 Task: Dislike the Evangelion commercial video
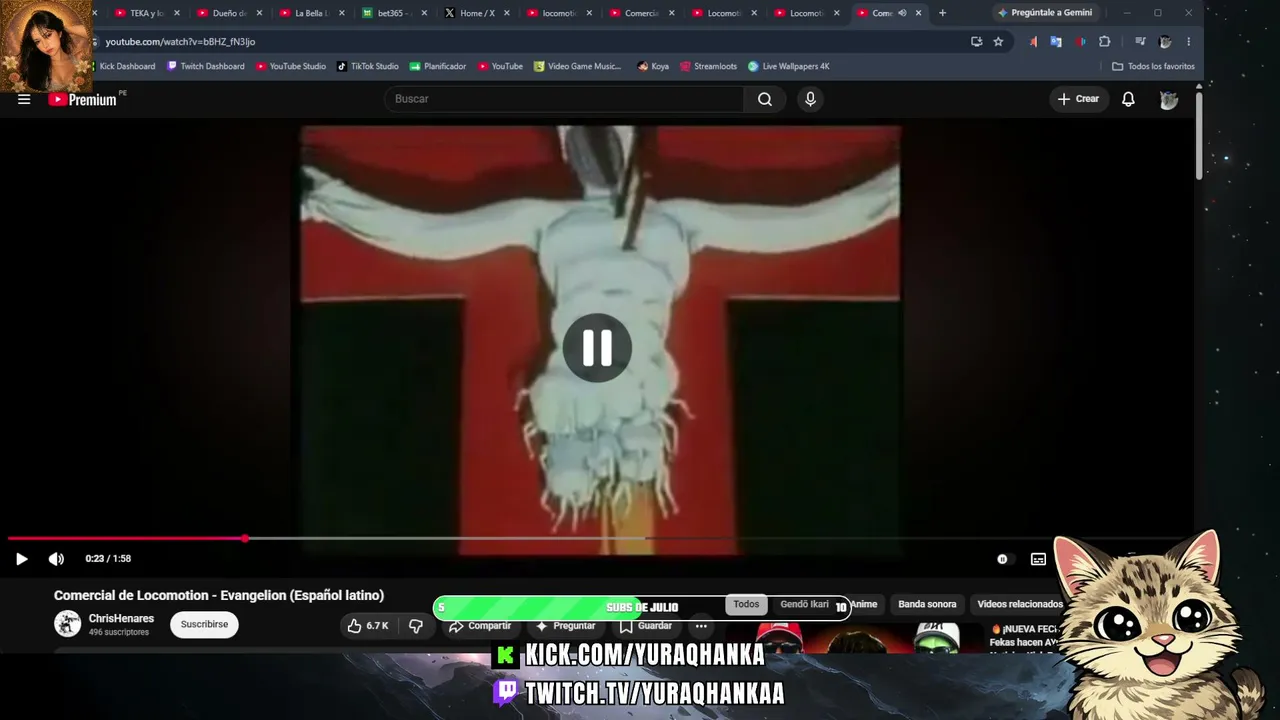pyautogui.click(x=416, y=626)
